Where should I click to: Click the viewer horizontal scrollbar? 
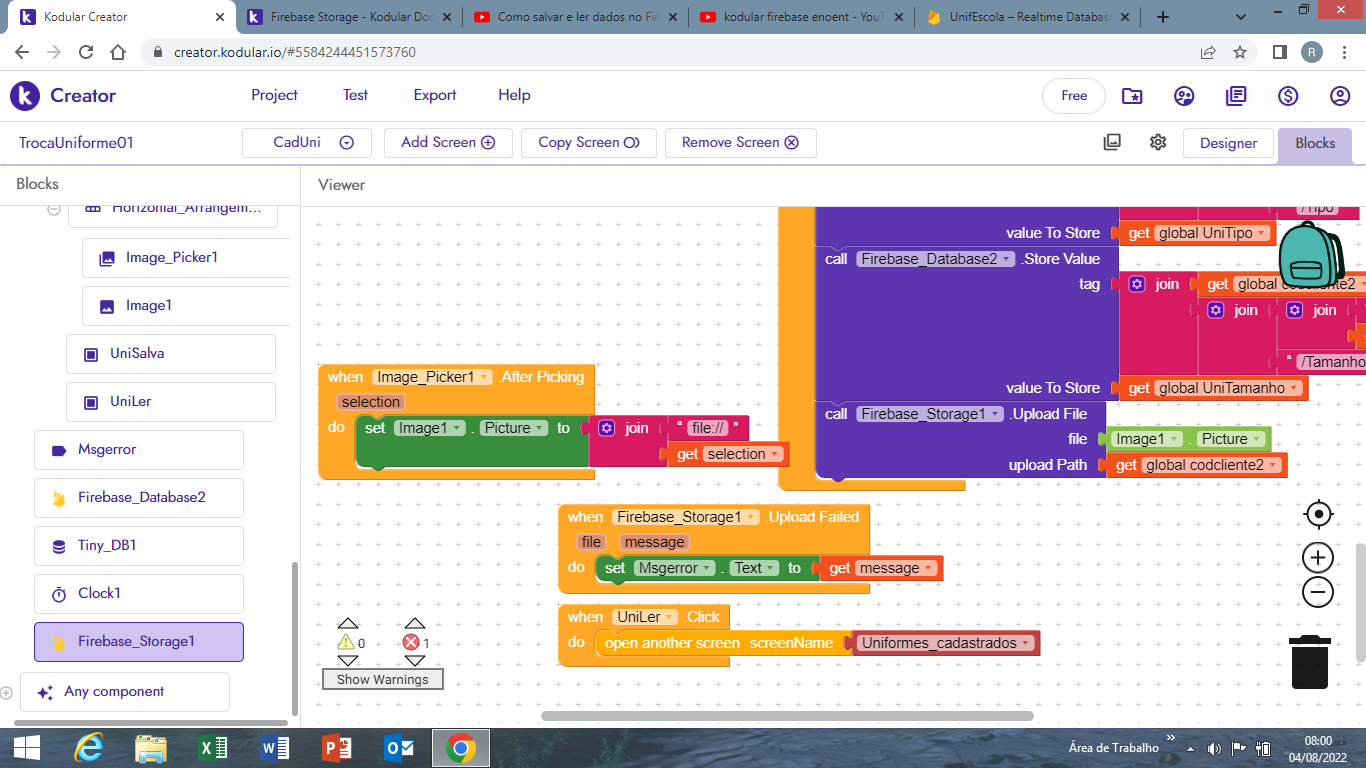[787, 715]
